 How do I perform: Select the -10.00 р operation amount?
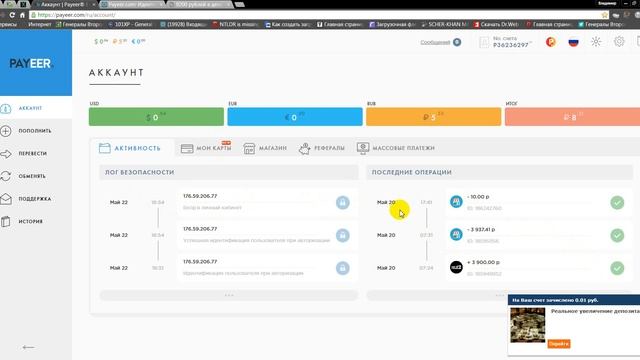pos(478,197)
